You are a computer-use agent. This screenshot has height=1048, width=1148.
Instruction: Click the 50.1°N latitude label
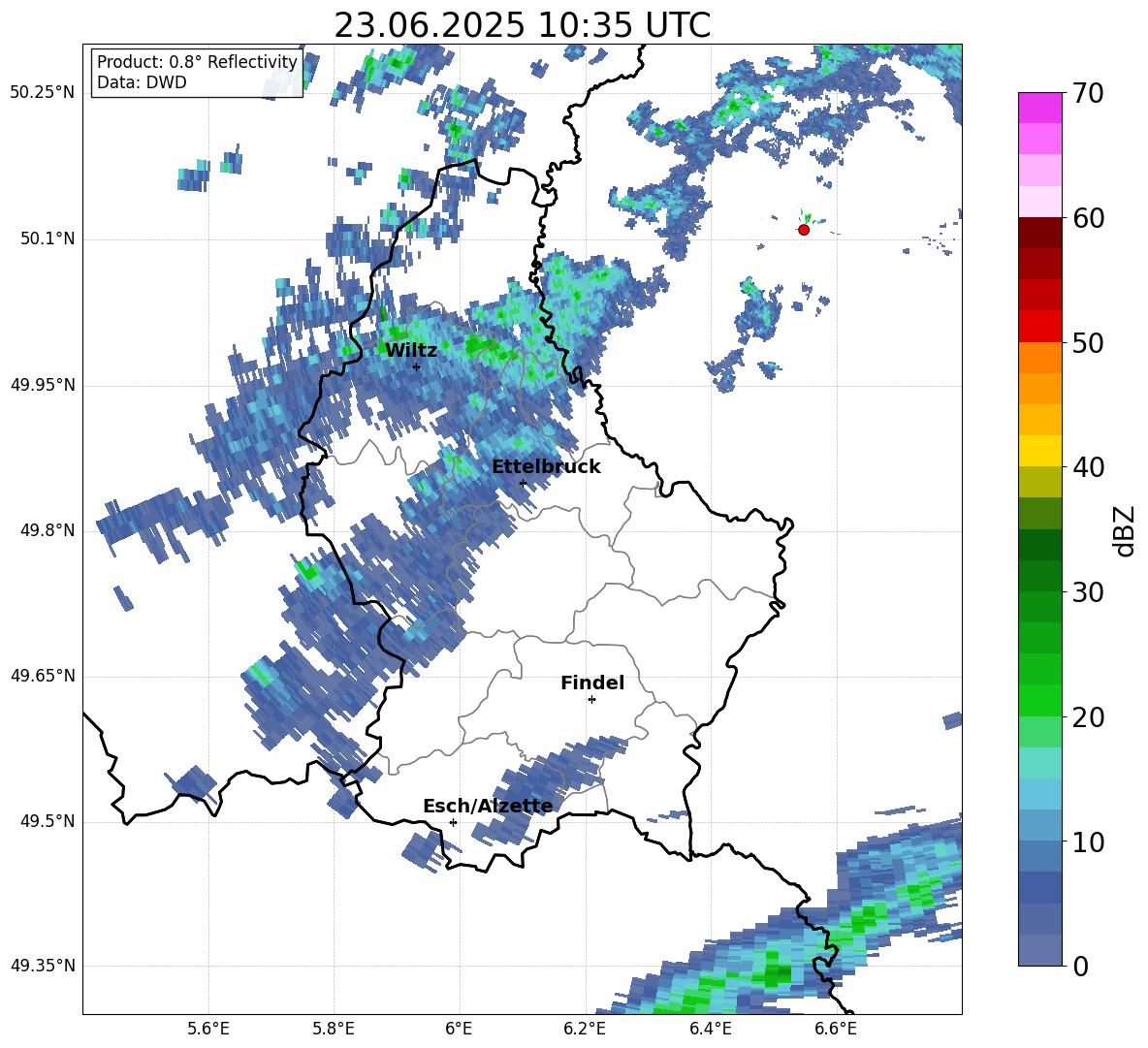click(47, 239)
